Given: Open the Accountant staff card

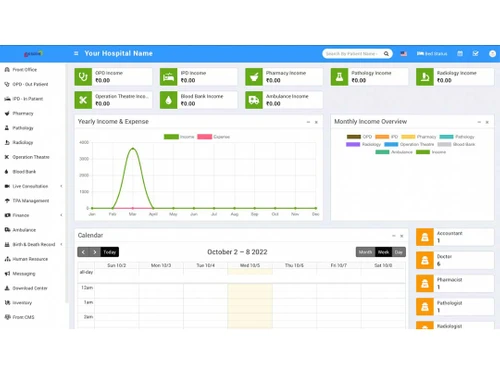Looking at the screenshot, I should [x=455, y=237].
